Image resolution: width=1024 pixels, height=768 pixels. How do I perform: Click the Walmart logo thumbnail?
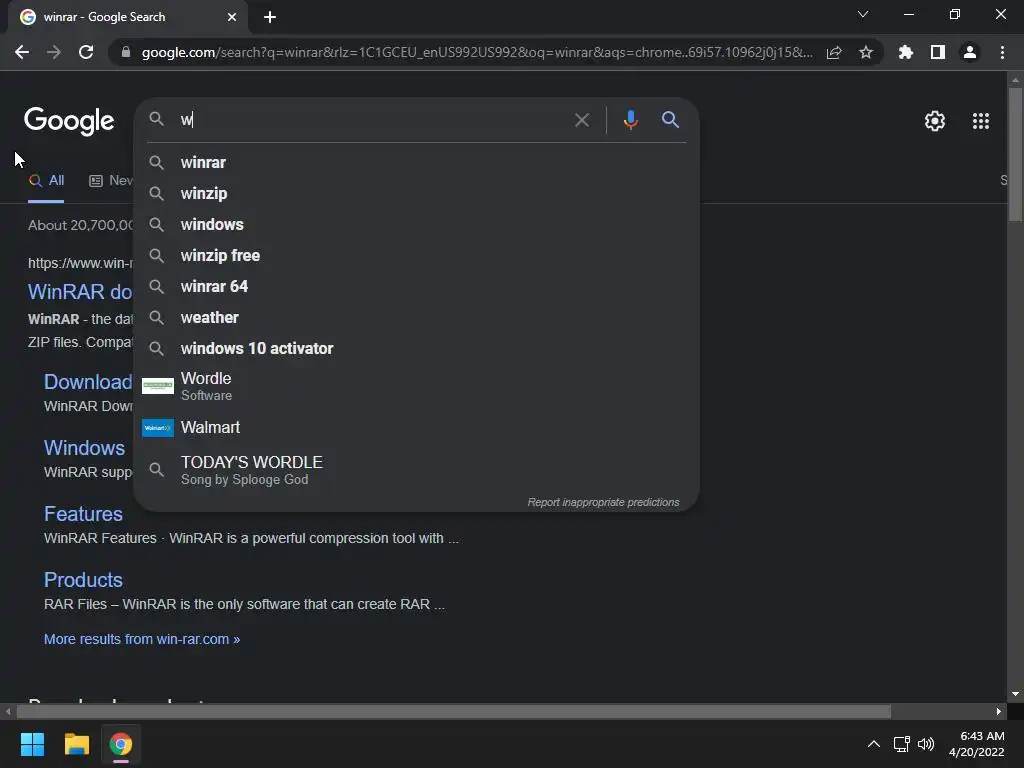coord(158,428)
